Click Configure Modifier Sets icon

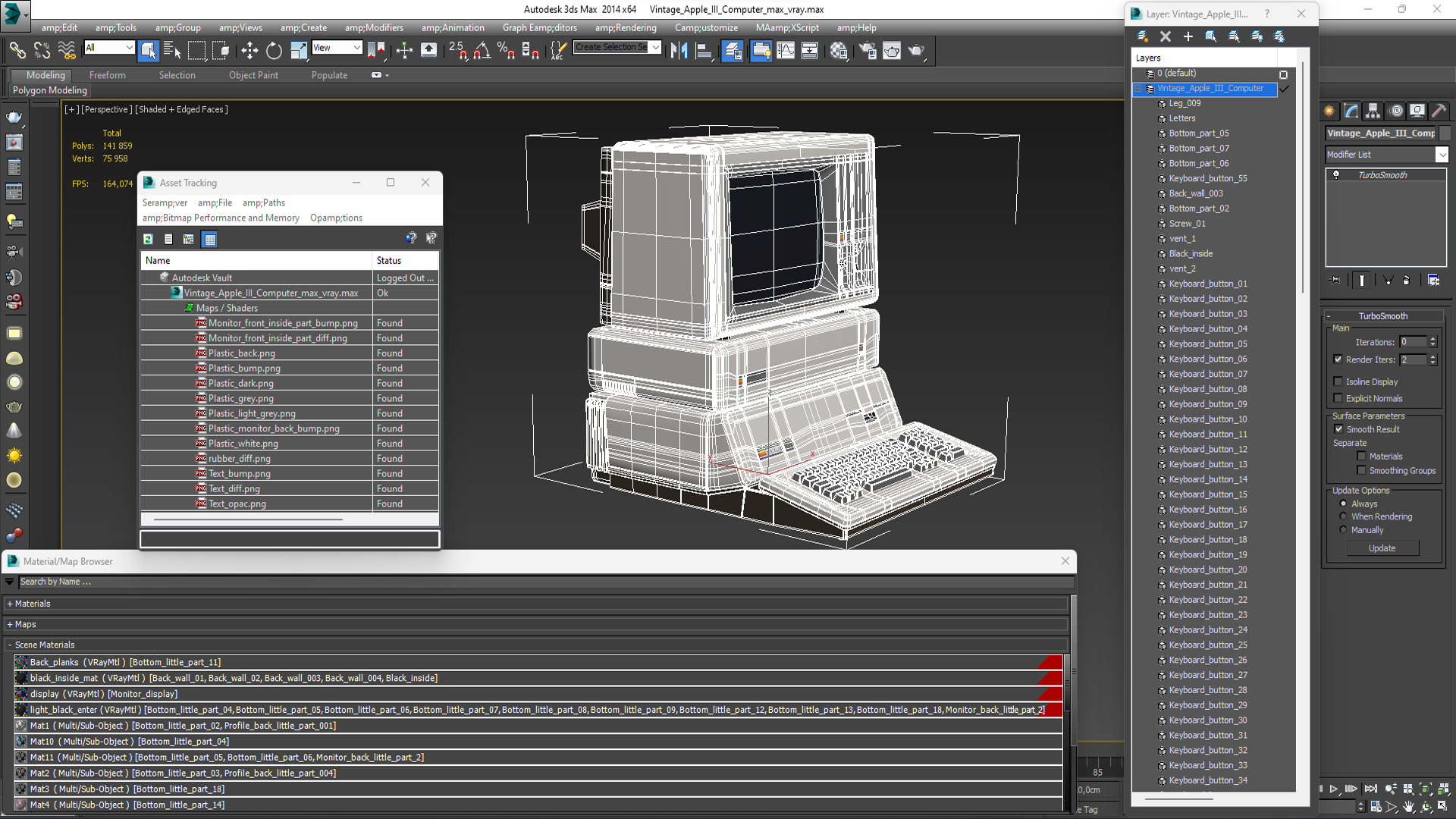click(1433, 281)
